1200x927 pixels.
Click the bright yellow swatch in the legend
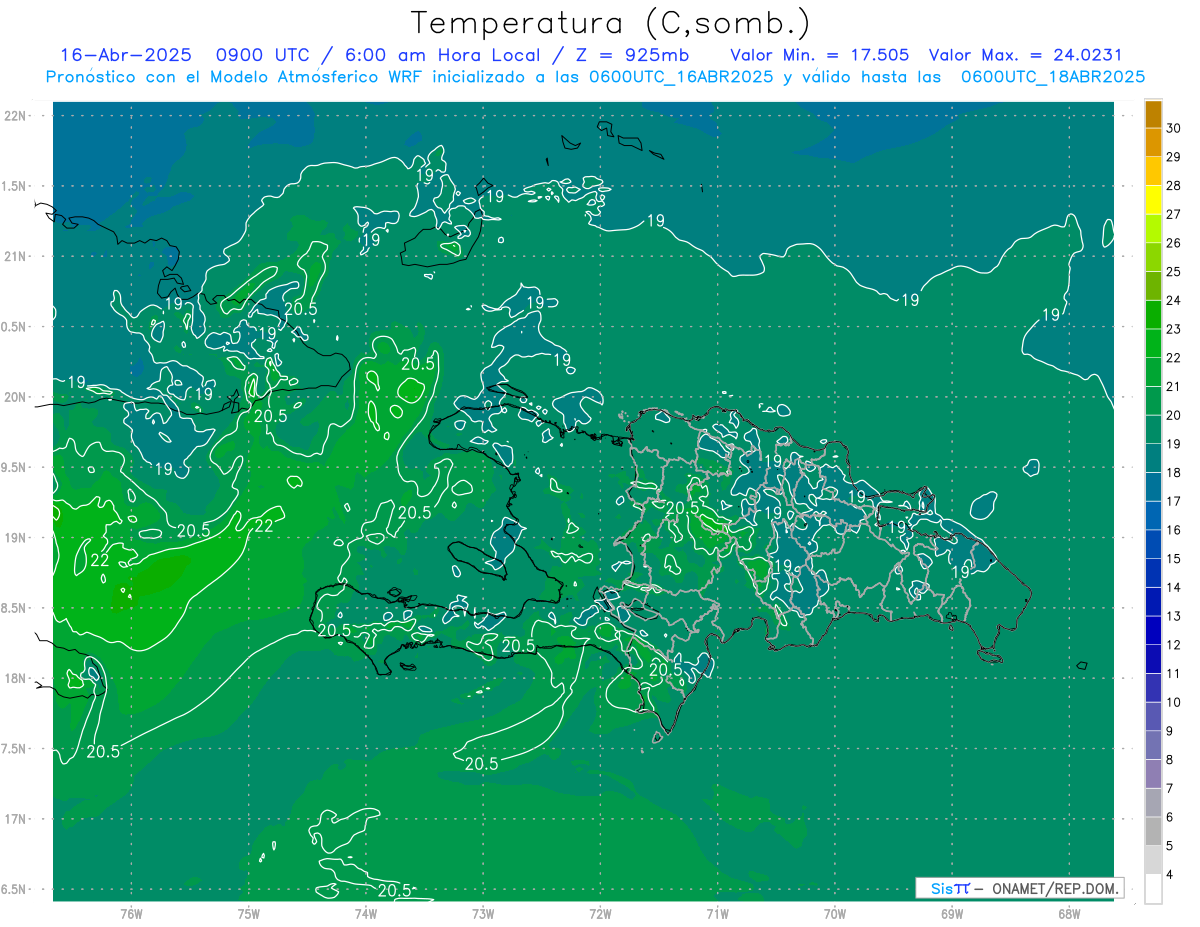coord(1153,201)
